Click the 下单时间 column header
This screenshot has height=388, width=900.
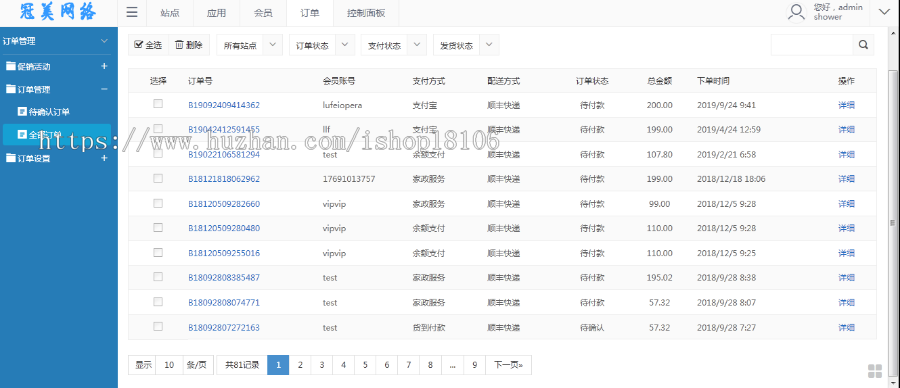(x=713, y=81)
